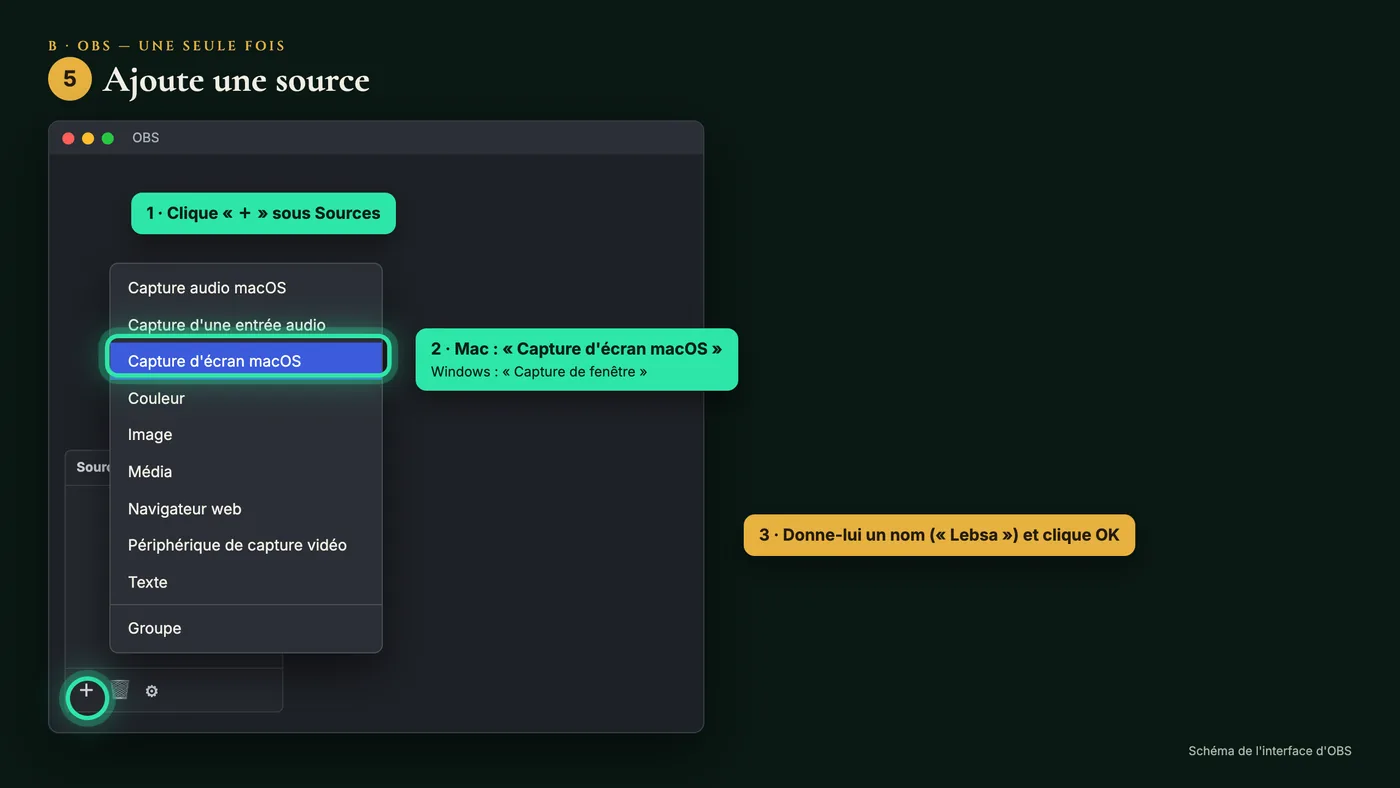Select Texte source option
The width and height of the screenshot is (1400, 788).
(246, 582)
